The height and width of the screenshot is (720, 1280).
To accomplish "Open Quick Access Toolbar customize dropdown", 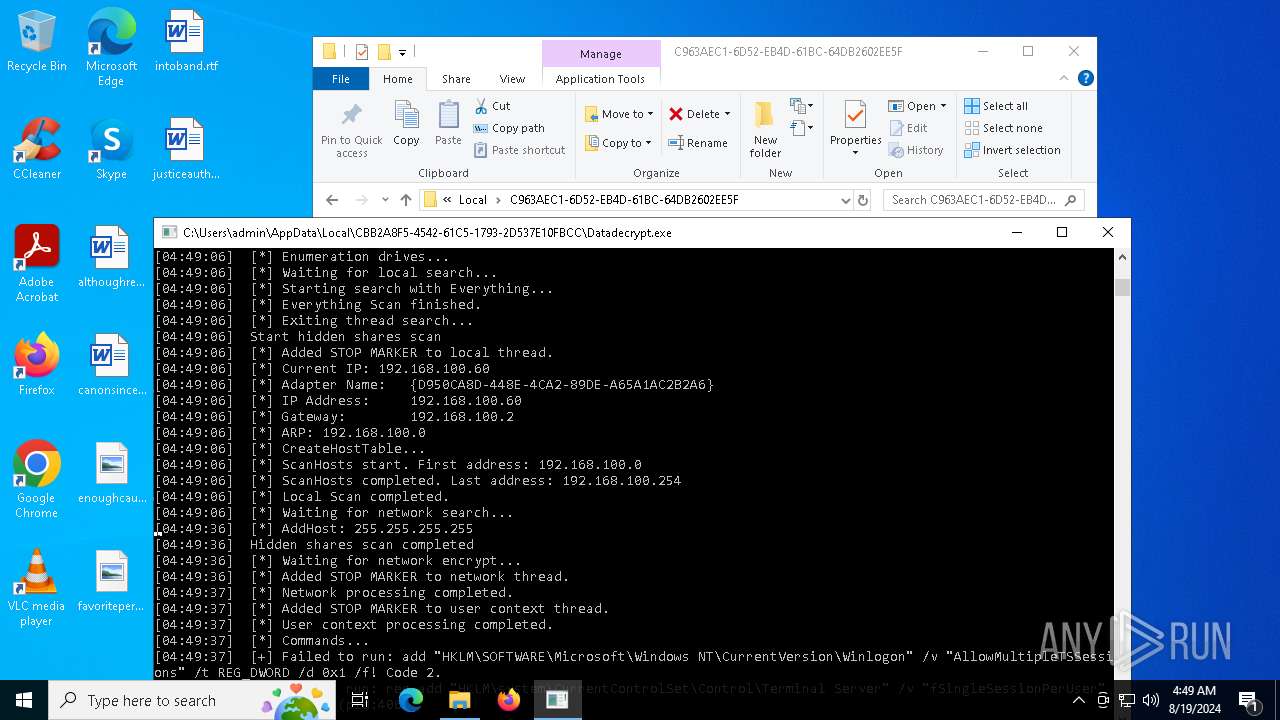I will coord(402,52).
